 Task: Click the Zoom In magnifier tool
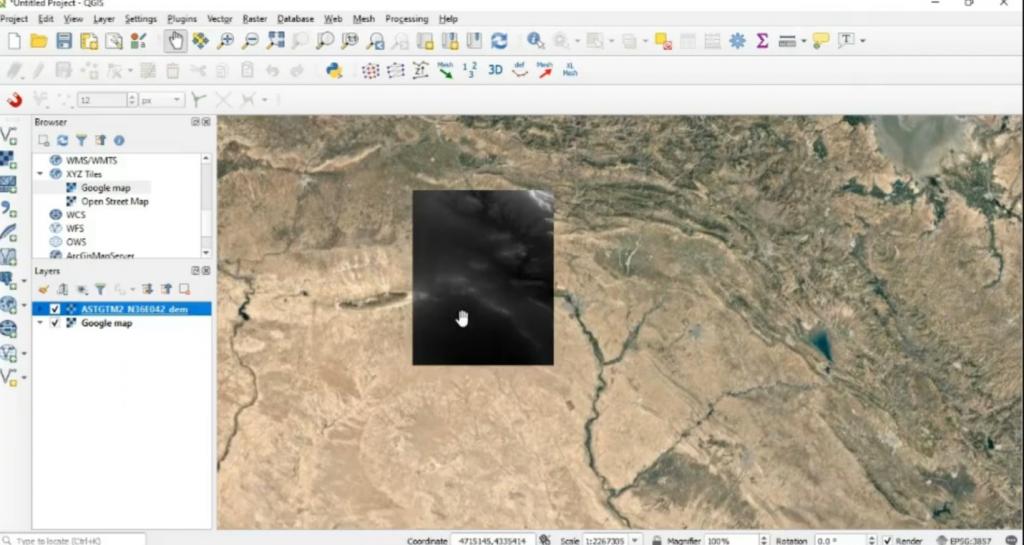click(x=226, y=41)
